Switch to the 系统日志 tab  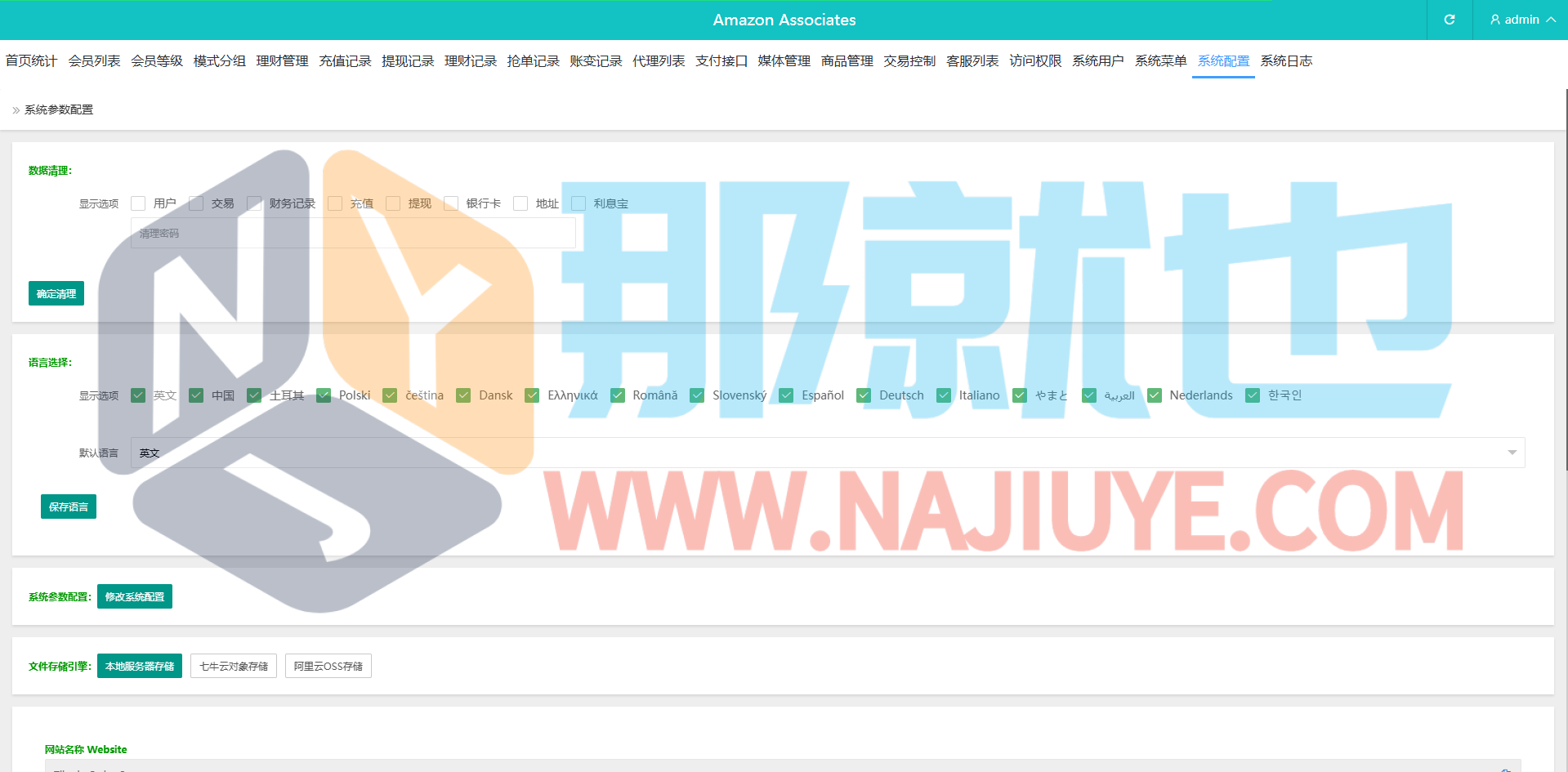coord(1285,61)
